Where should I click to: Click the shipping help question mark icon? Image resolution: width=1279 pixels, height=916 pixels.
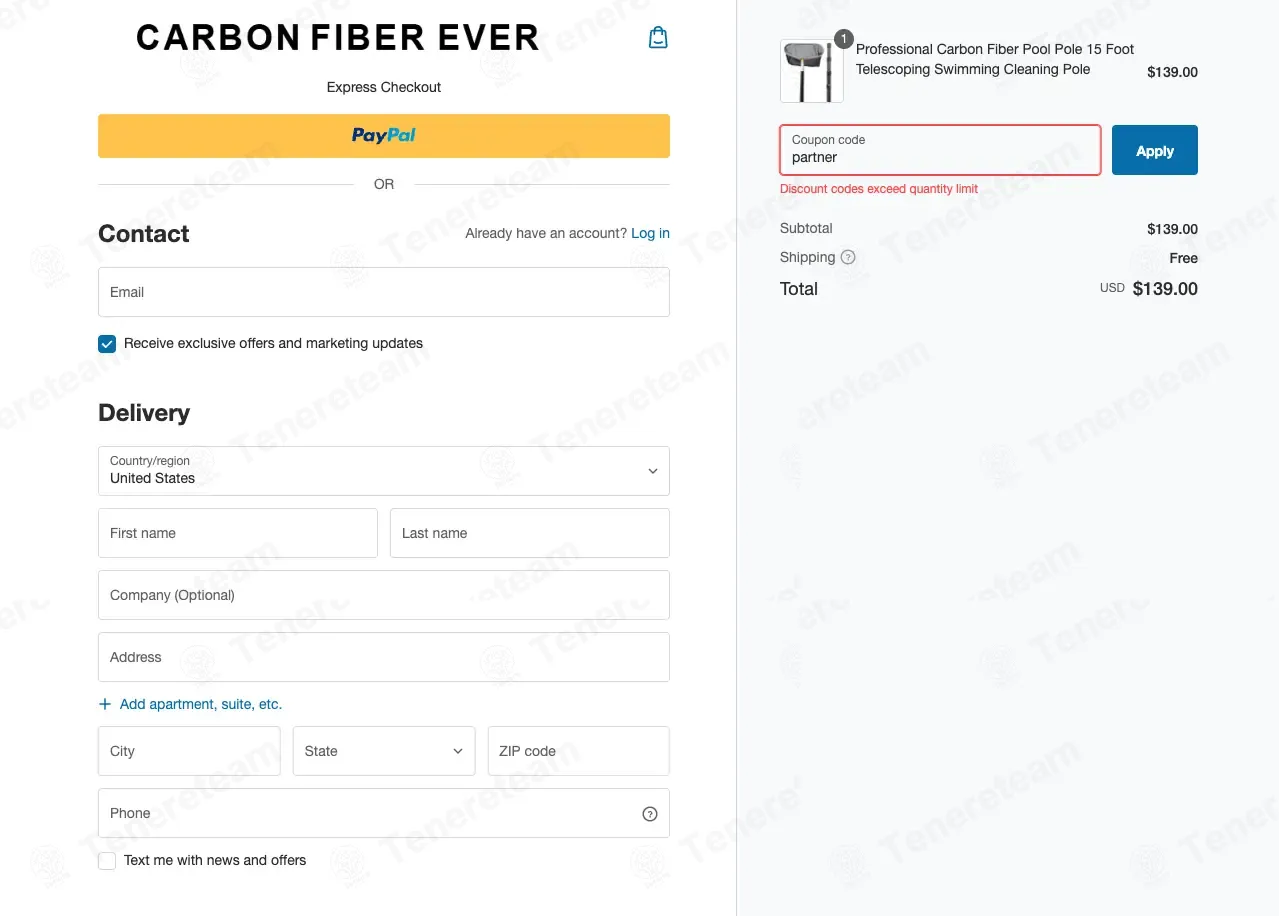pos(848,257)
